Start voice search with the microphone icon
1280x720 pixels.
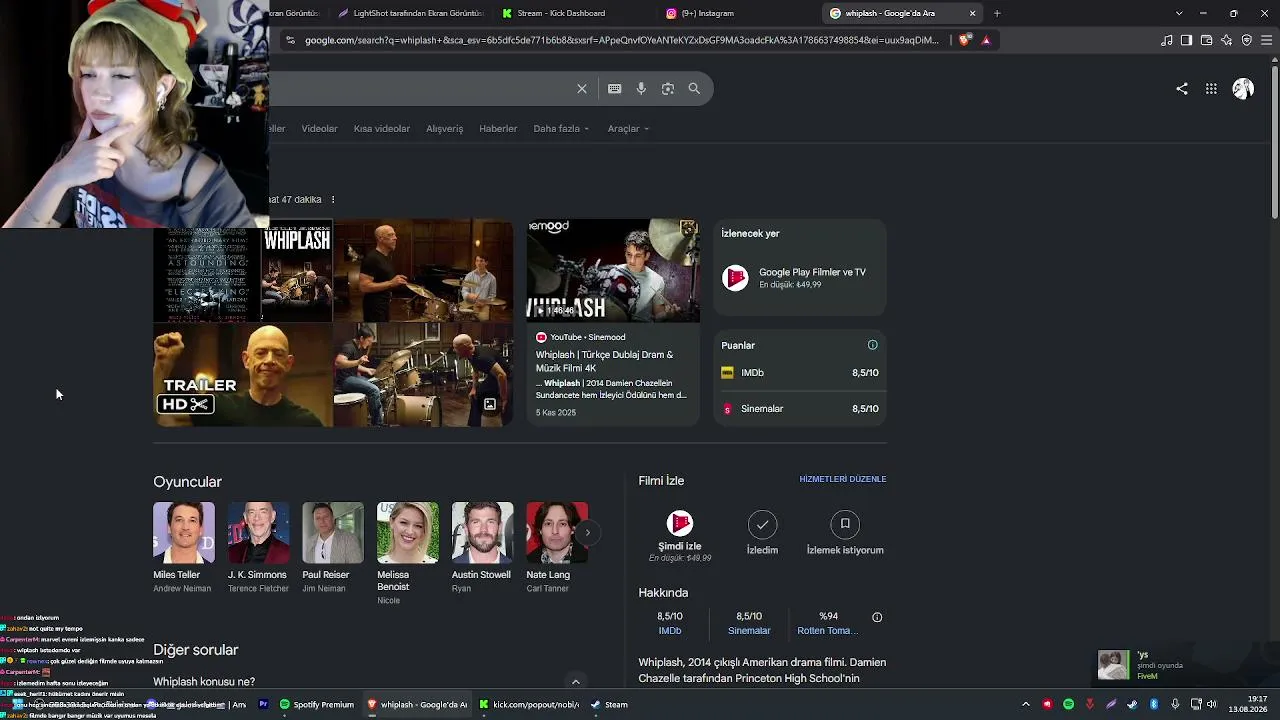click(641, 89)
